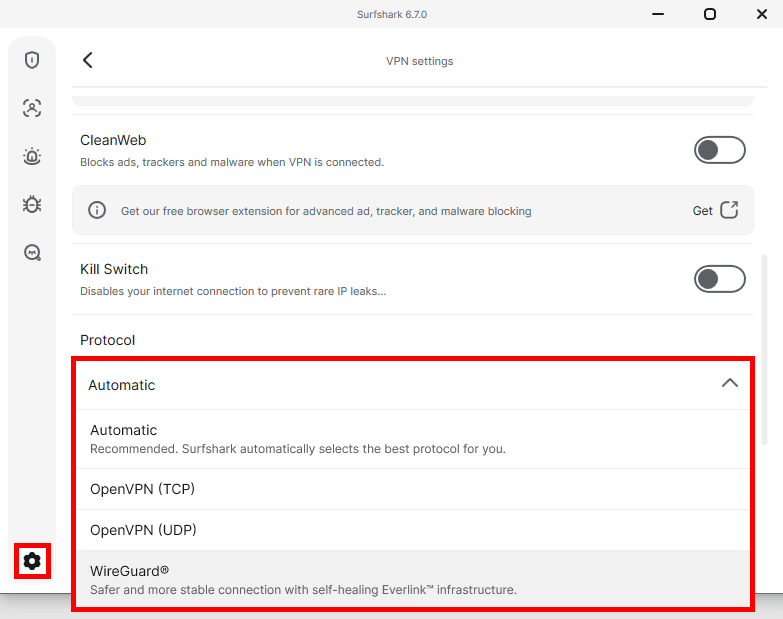Close the Surfshark window
Screen dimensions: 783x619
point(762,14)
